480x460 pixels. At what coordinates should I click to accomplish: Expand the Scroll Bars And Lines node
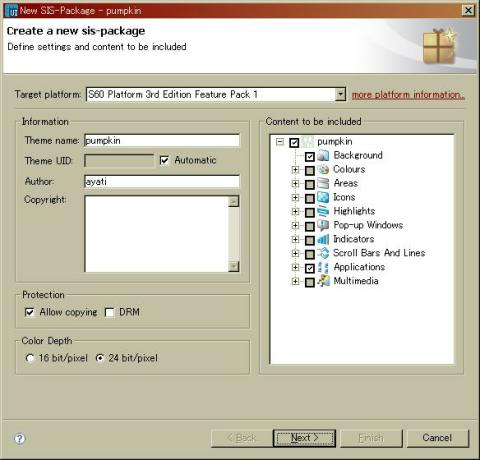tap(295, 254)
